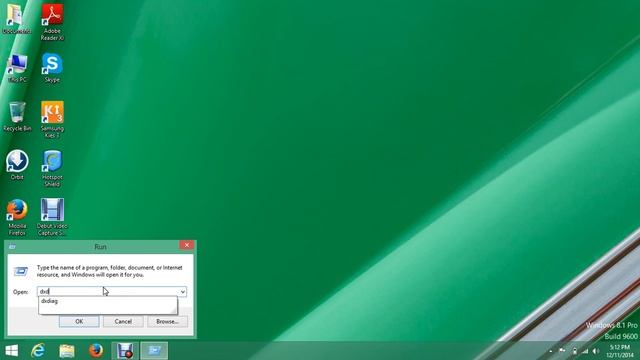
Task: Click the Run dialog title bar icon
Action: tap(12, 247)
